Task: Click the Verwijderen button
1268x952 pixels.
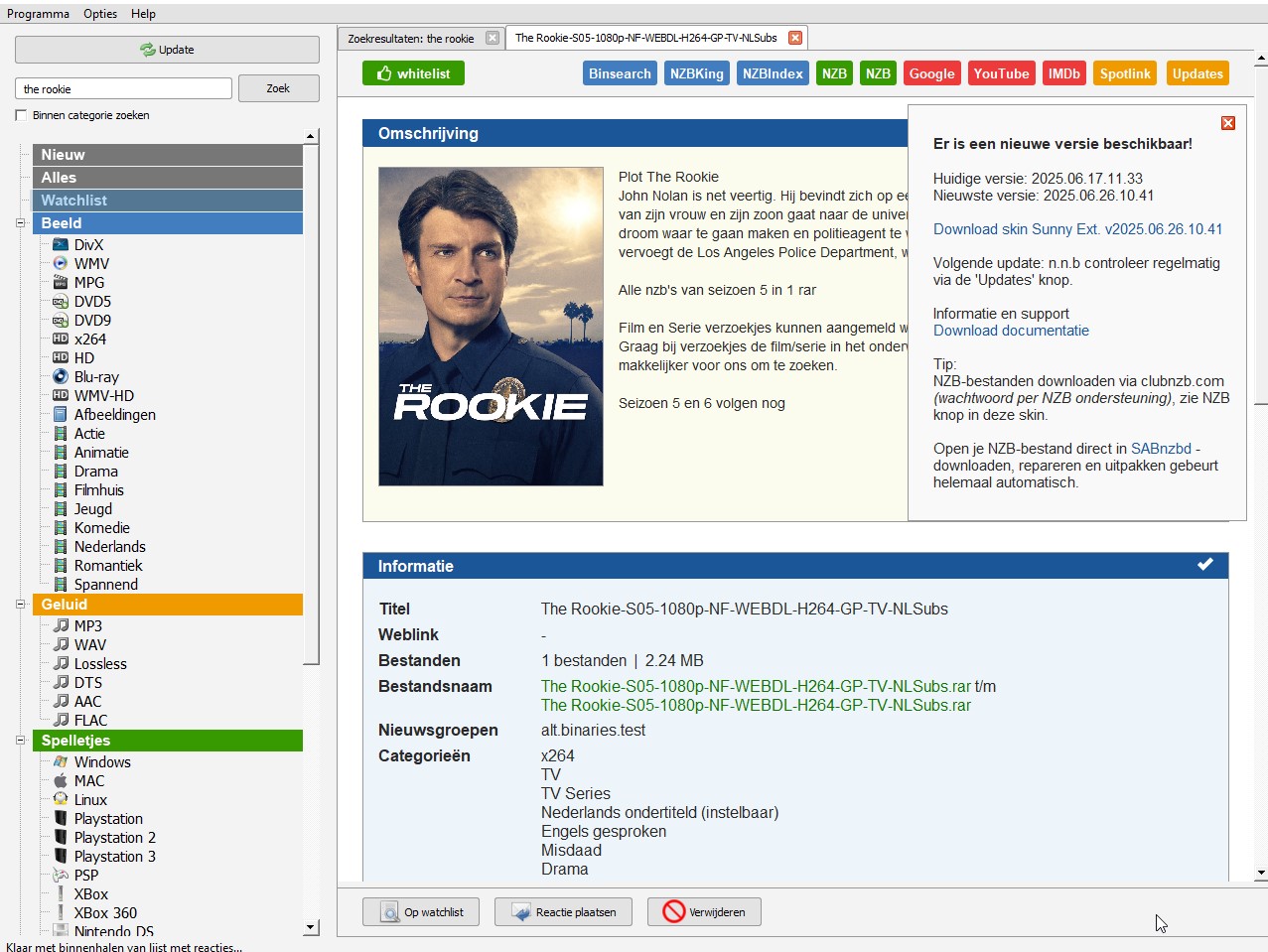Action: (x=704, y=912)
